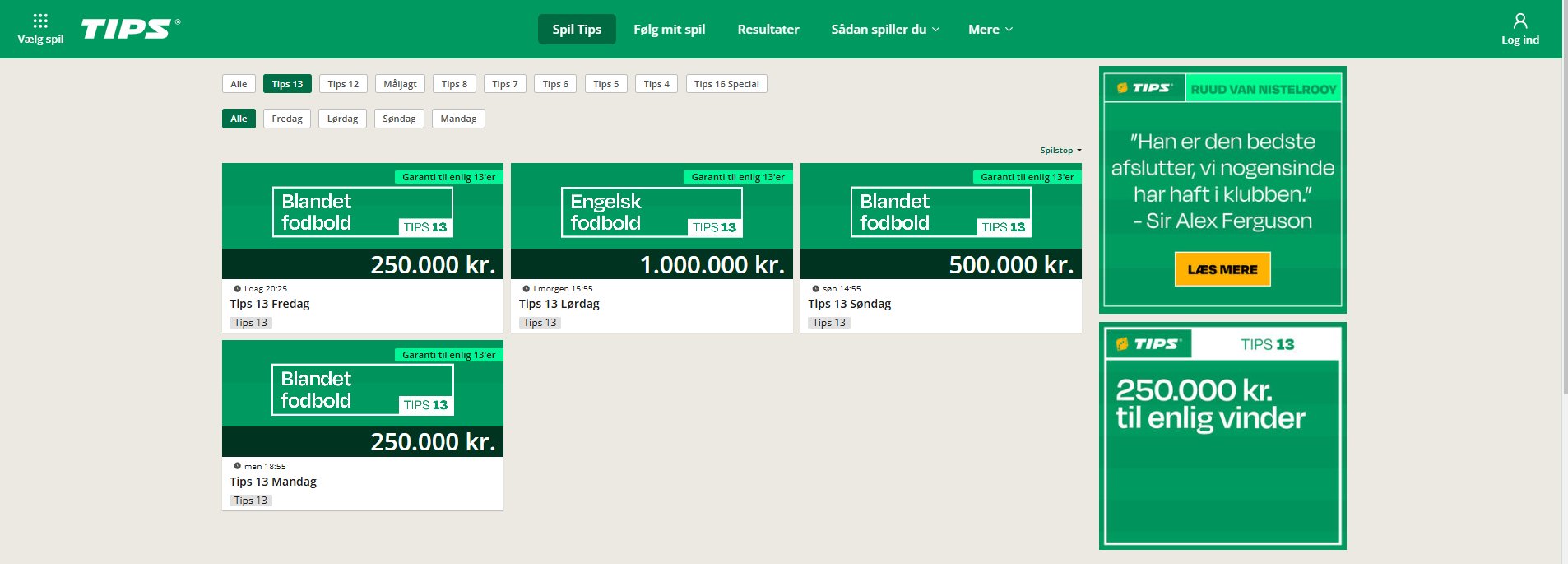This screenshot has height=564, width=1568.
Task: Expand the Sådan spiller du menu
Action: [x=884, y=30]
